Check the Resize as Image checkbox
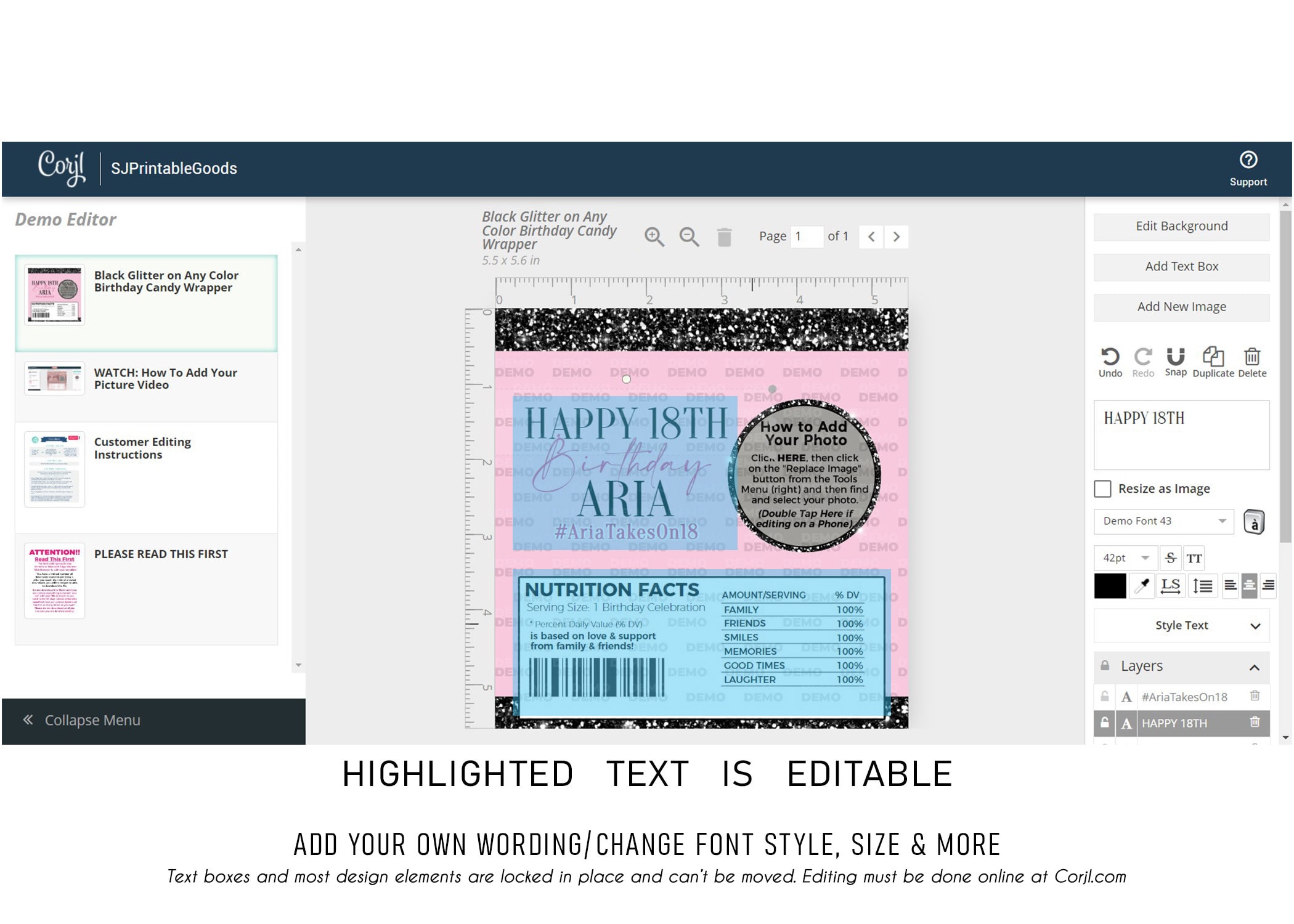Screen dimensions: 1294x924 coord(1102,488)
